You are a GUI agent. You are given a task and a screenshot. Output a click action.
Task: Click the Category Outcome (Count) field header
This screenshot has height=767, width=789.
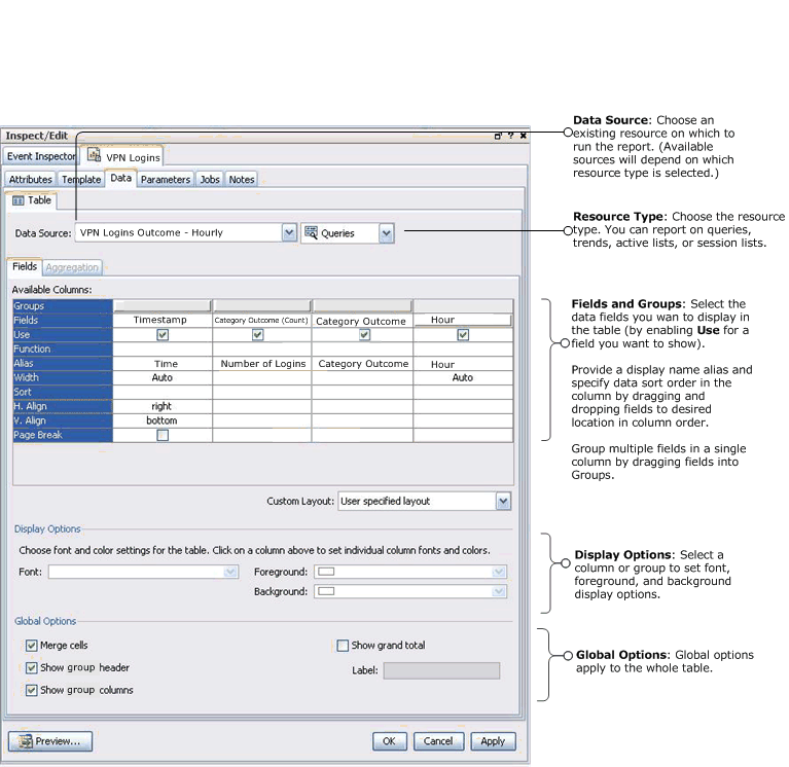point(262,320)
